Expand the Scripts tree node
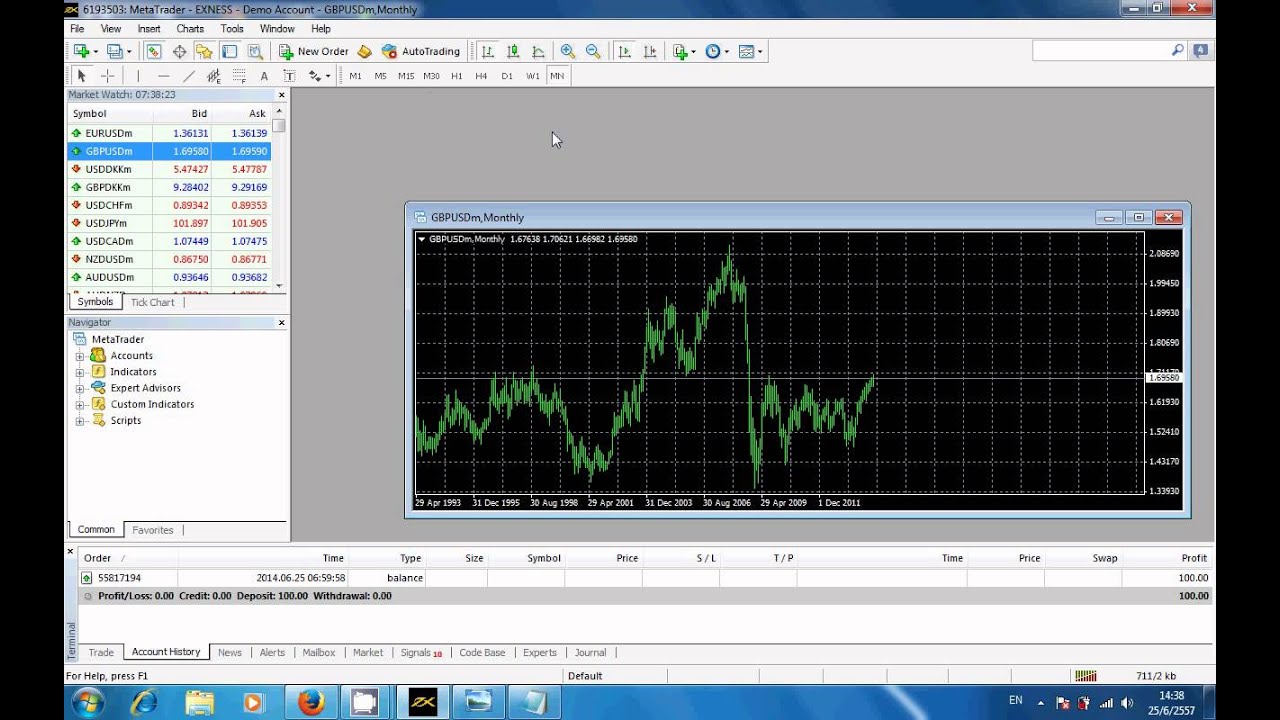The image size is (1280, 720). click(79, 421)
